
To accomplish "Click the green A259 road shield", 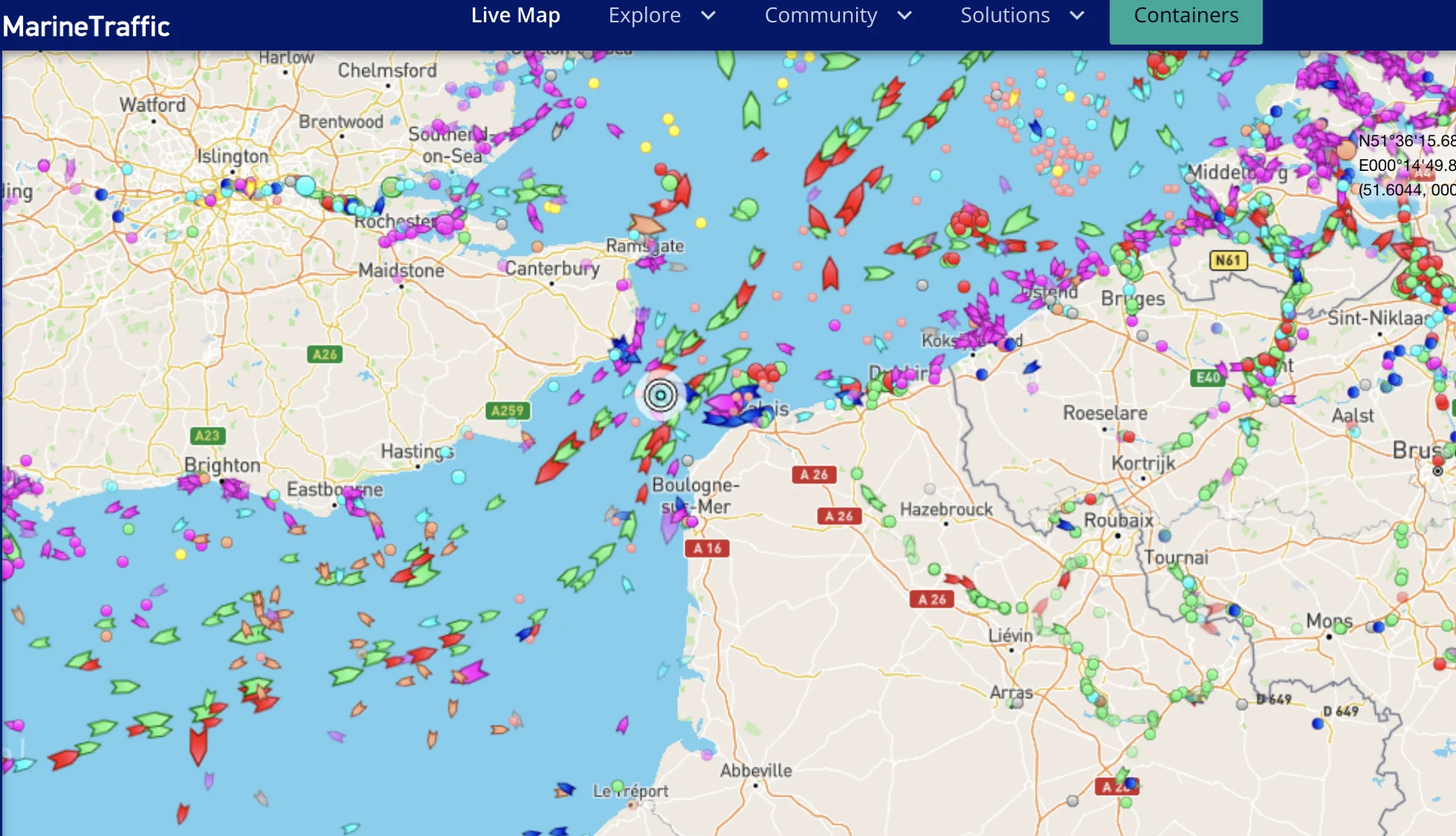I will click(508, 410).
